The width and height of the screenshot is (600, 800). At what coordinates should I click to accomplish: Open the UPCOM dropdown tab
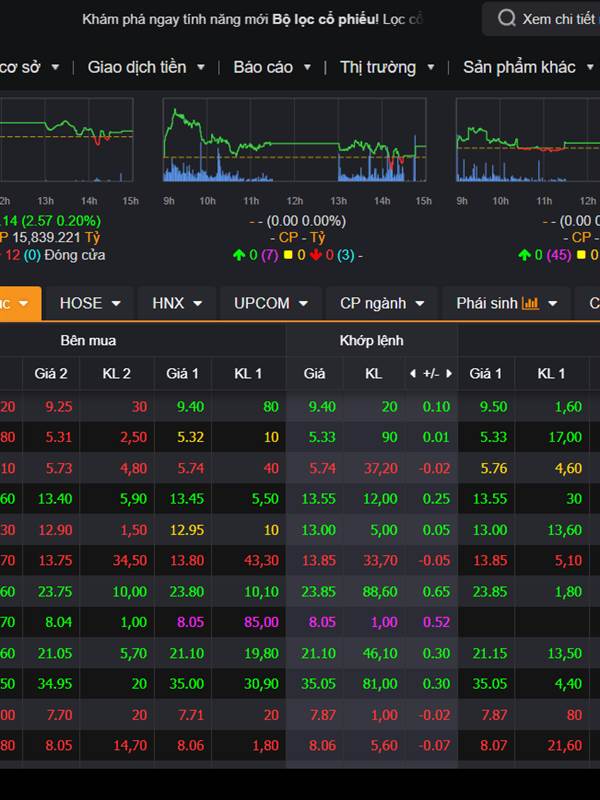coord(271,304)
